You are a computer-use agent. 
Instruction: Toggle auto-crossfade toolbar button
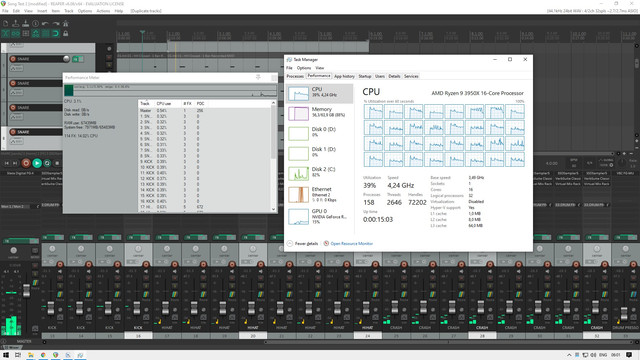[6, 33]
